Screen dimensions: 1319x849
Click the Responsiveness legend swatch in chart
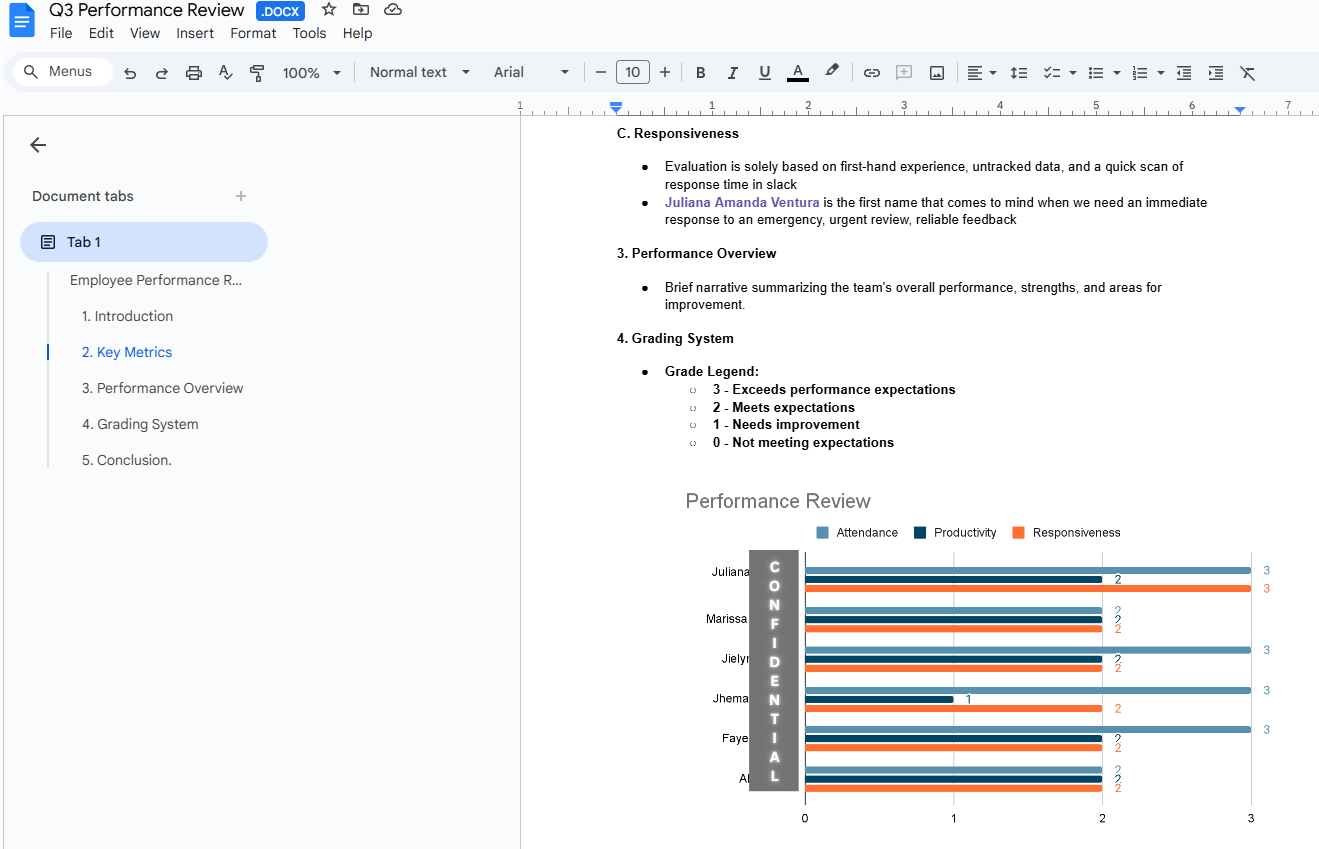(1019, 533)
